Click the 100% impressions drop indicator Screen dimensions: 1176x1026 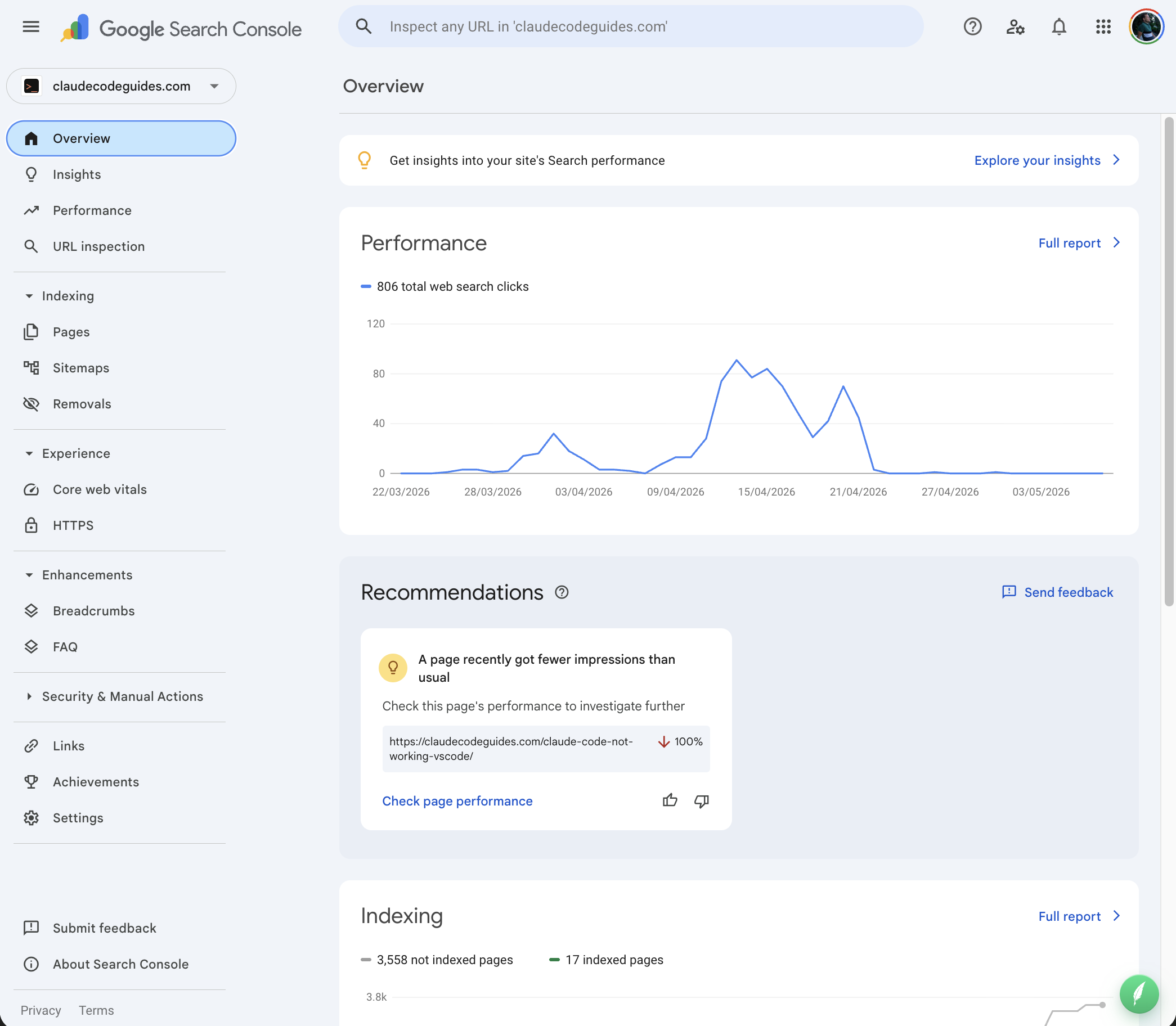click(680, 741)
